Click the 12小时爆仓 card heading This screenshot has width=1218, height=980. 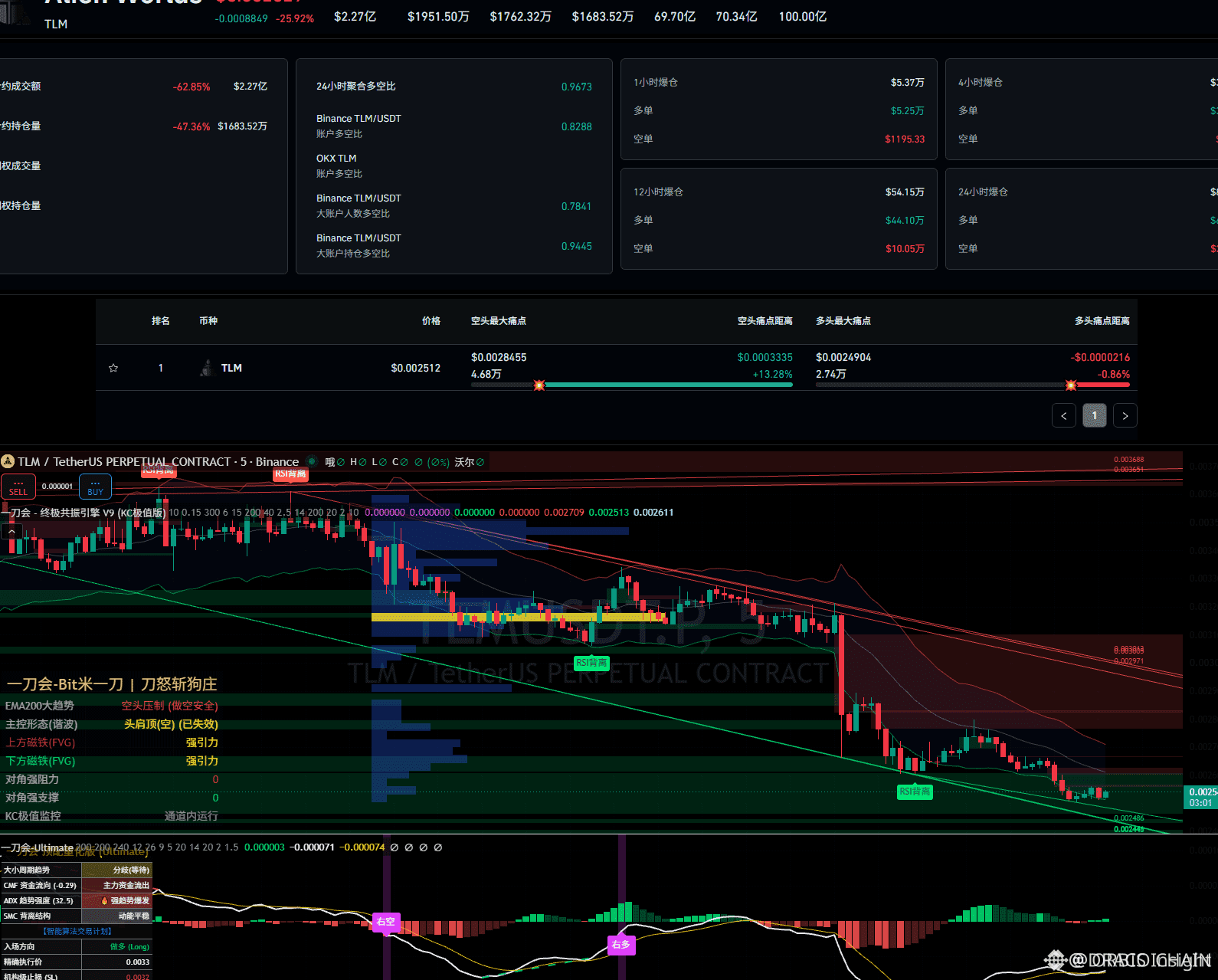point(658,192)
